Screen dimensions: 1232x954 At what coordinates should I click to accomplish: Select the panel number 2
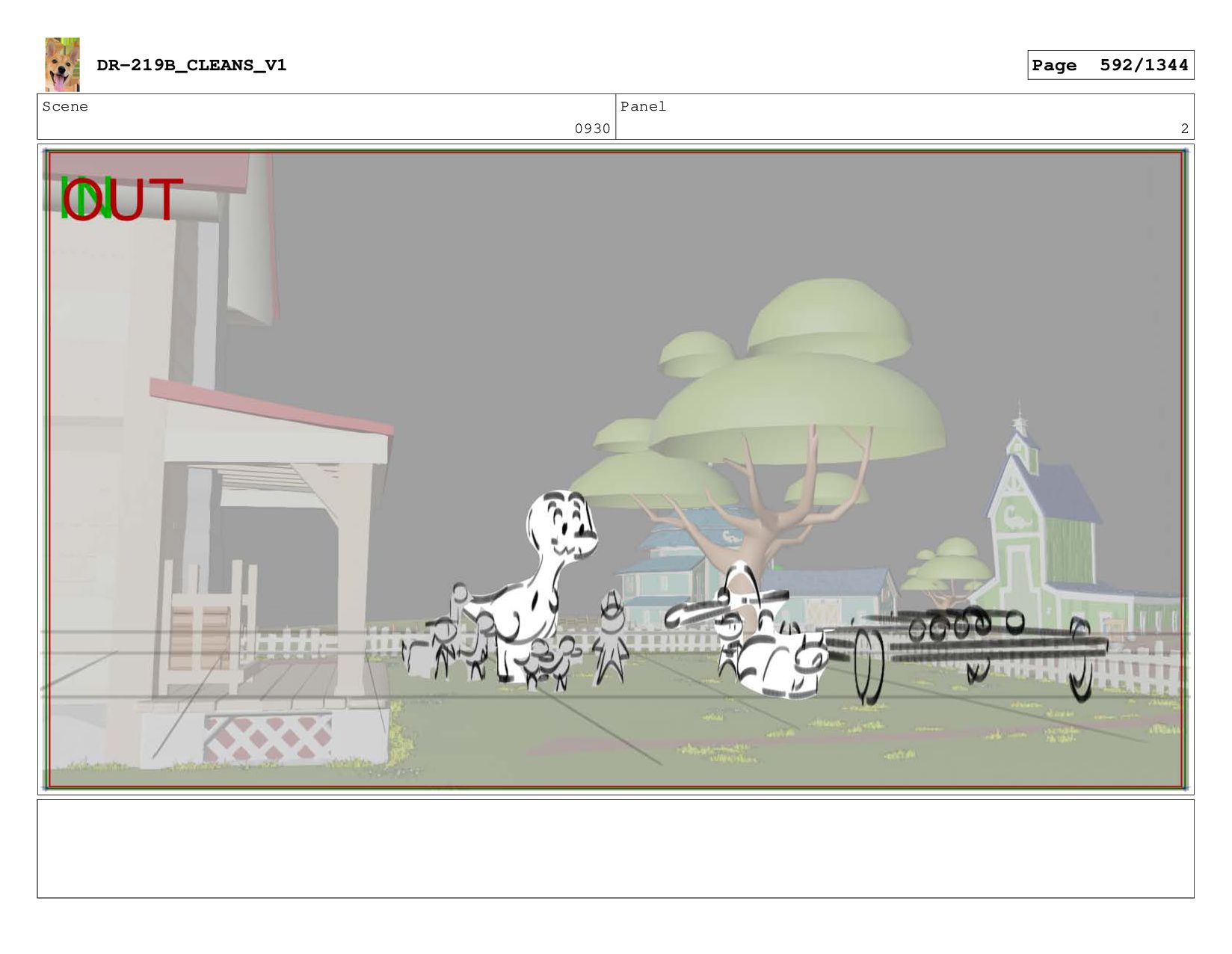pos(1184,129)
